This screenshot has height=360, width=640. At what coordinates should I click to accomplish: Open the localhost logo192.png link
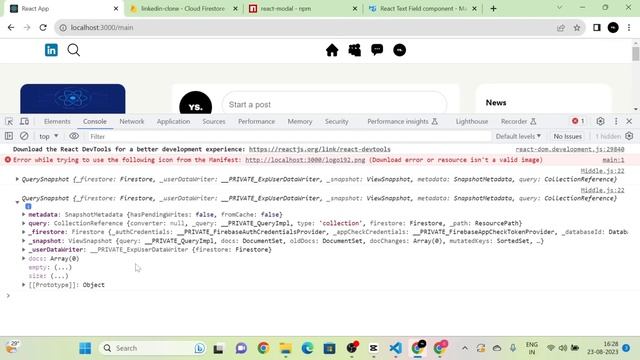(x=305, y=160)
